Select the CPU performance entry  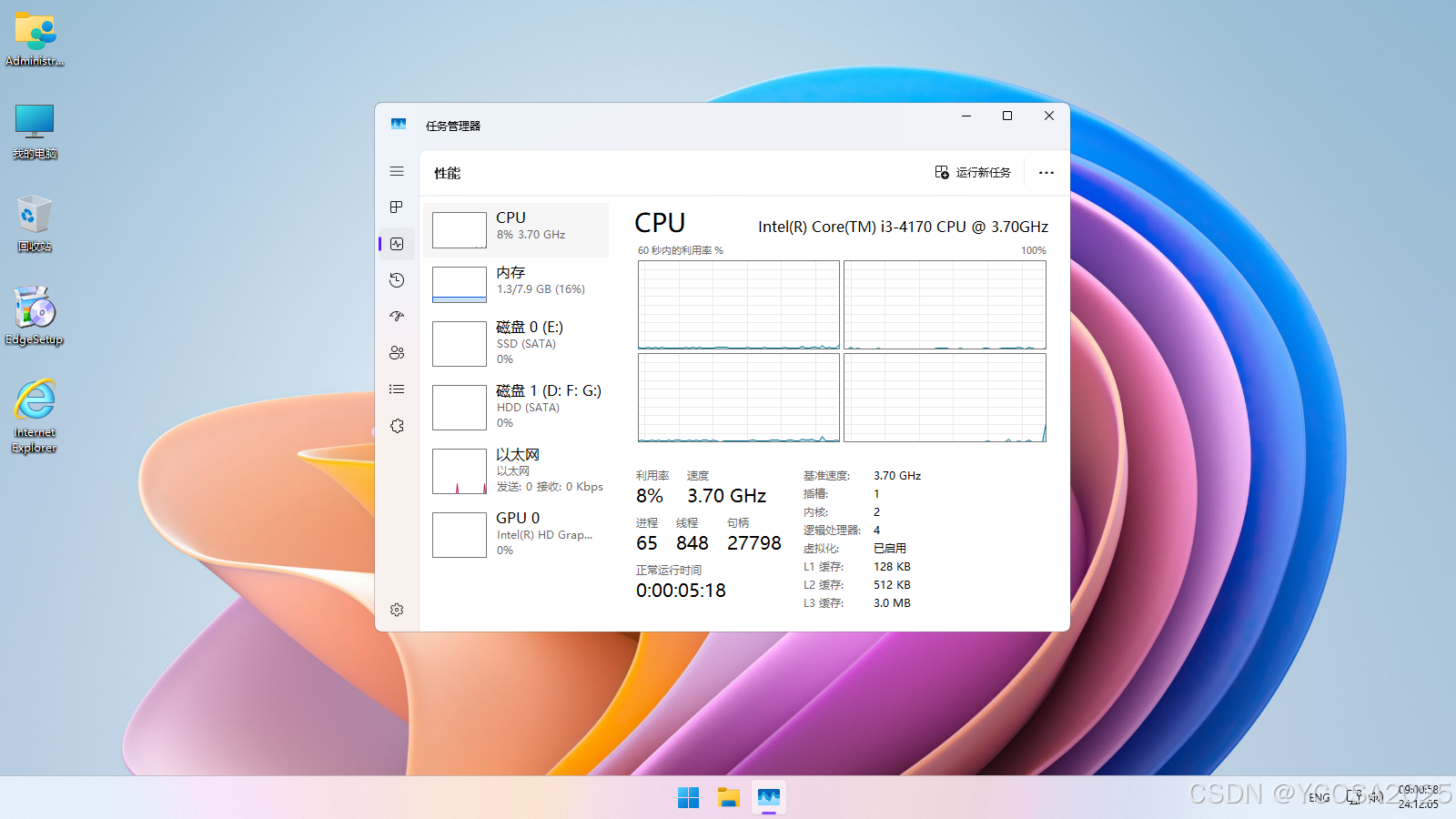(x=516, y=230)
